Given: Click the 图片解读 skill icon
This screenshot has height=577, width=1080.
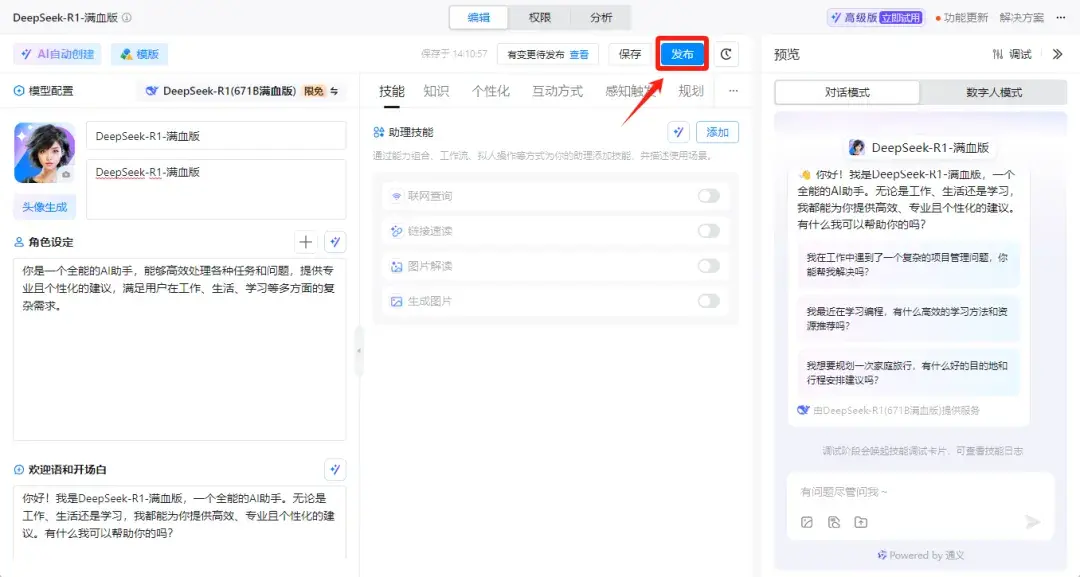Looking at the screenshot, I should (x=396, y=266).
